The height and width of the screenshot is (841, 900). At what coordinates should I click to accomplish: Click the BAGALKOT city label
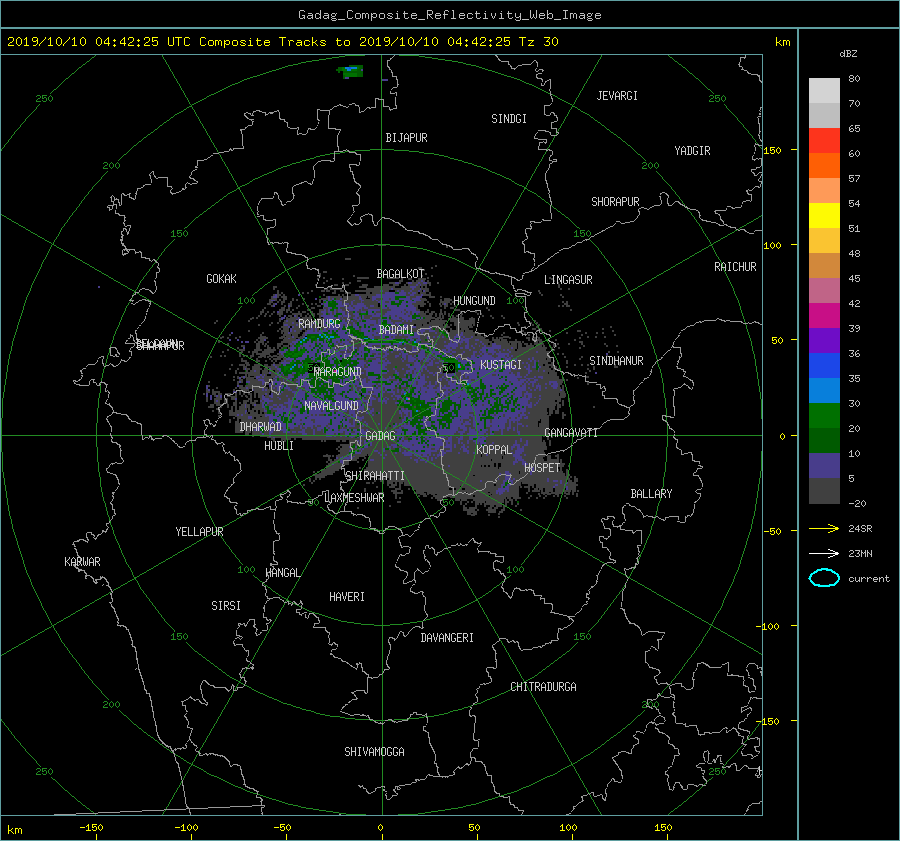(400, 274)
